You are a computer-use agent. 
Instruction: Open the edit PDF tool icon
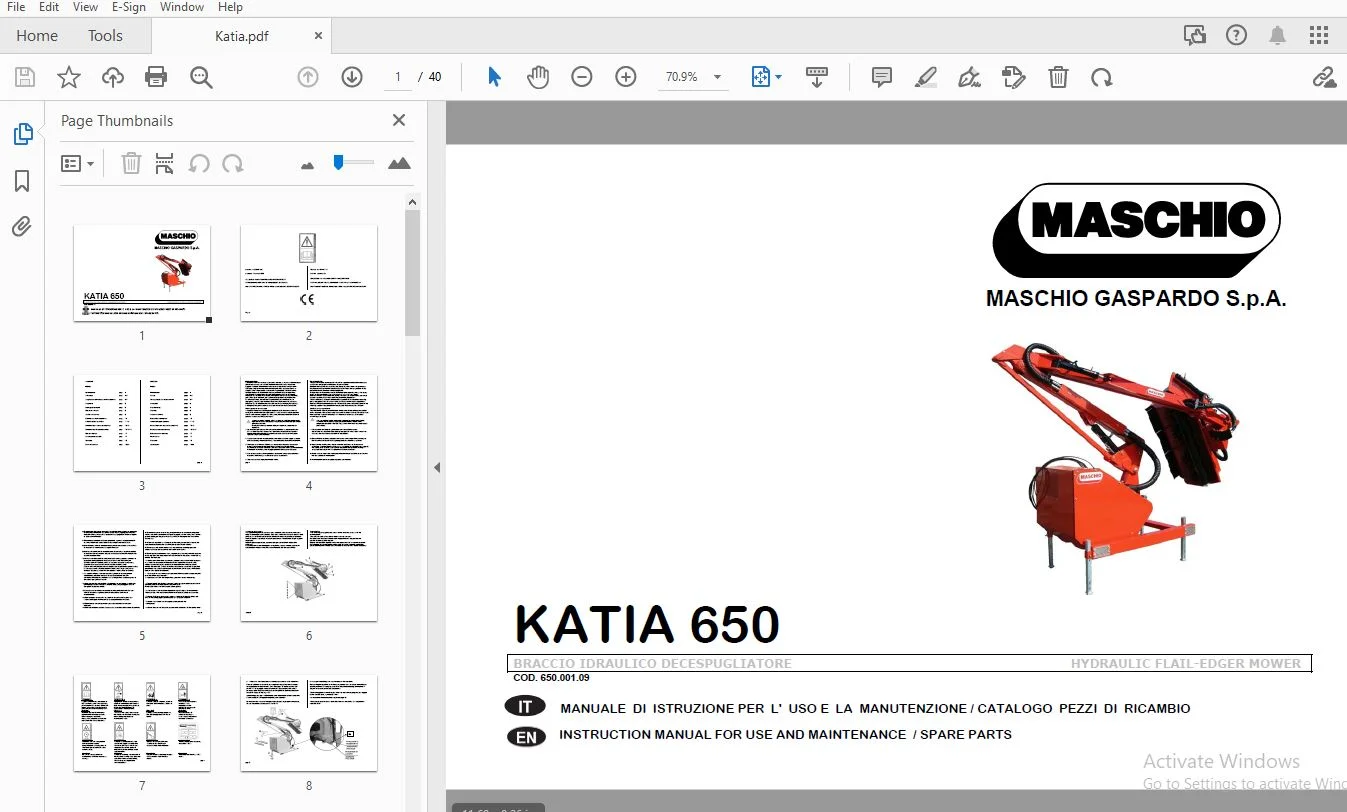coord(1014,77)
